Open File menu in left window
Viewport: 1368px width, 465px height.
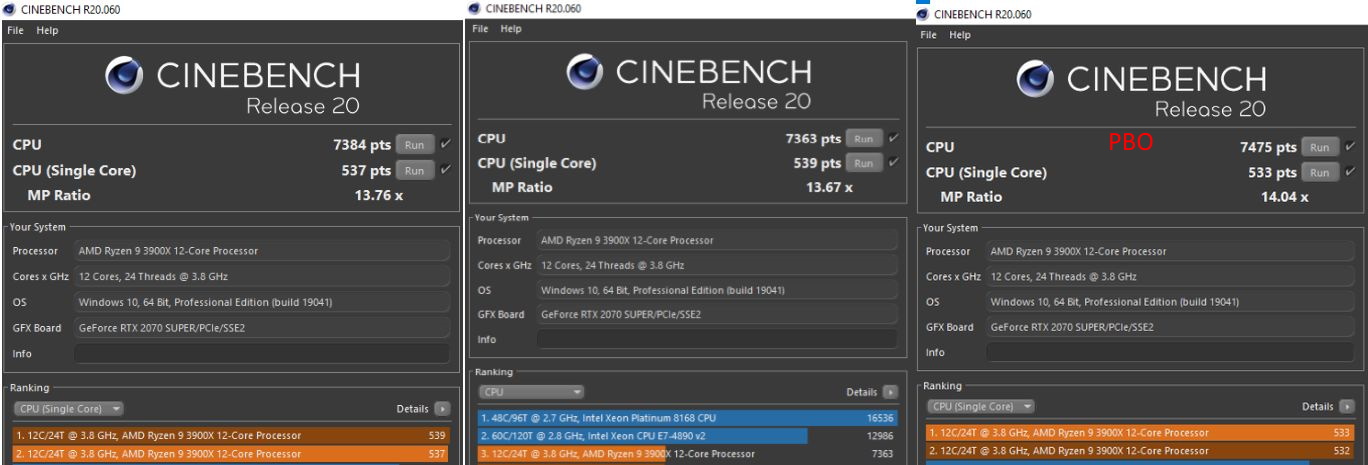click(x=15, y=30)
